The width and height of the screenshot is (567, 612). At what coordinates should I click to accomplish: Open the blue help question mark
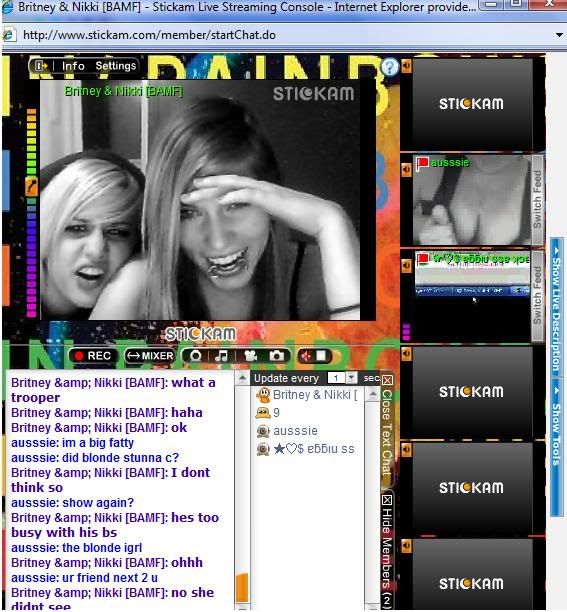389,67
